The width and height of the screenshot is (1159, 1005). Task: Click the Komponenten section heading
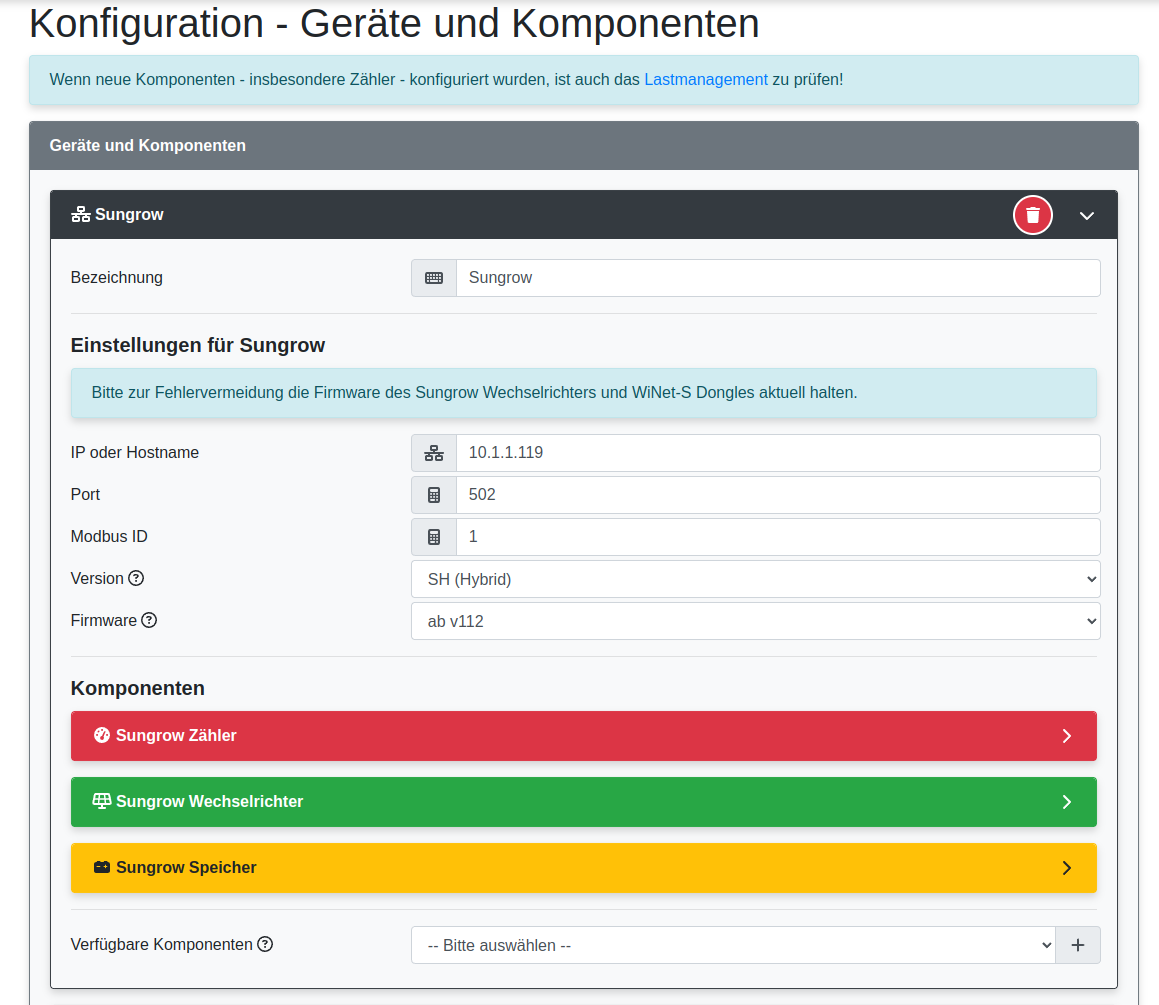pos(137,689)
